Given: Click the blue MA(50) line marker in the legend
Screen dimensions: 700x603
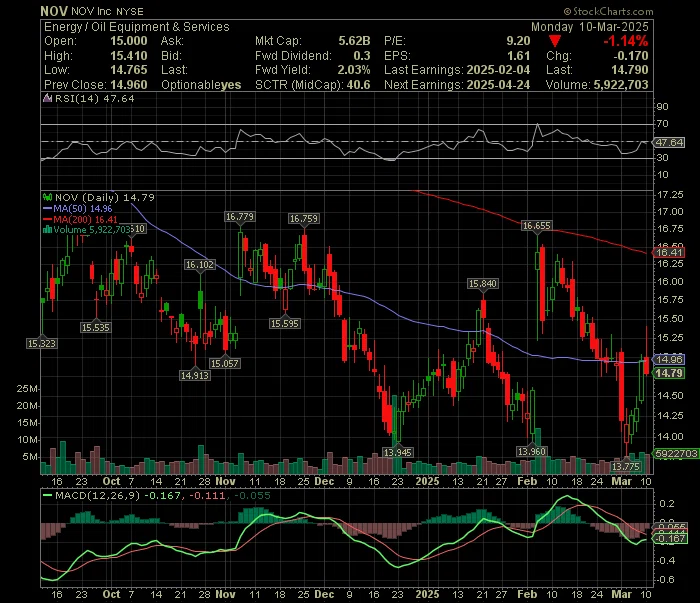Looking at the screenshot, I should coord(47,208).
